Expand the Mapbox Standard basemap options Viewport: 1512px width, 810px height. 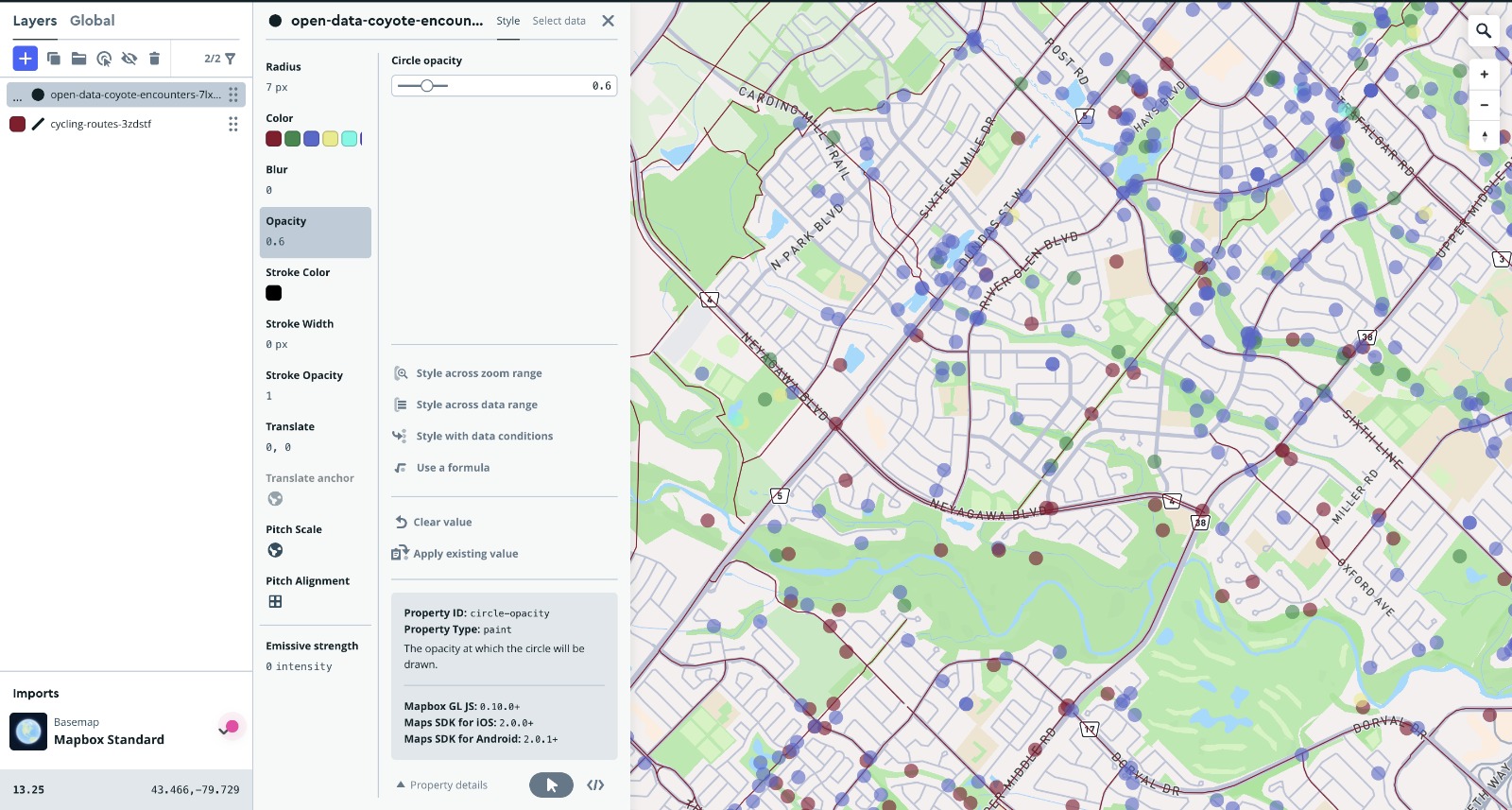[224, 731]
